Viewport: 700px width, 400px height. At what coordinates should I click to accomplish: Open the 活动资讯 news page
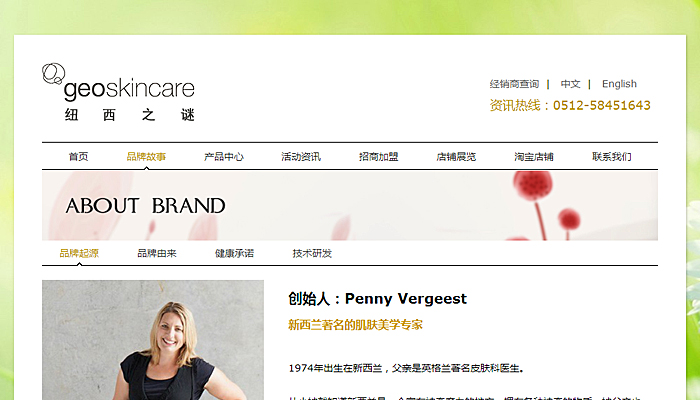(301, 157)
